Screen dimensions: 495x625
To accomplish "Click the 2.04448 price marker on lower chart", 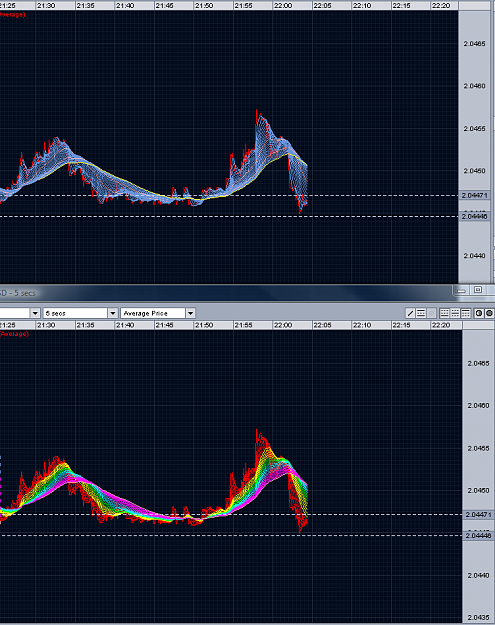I will click(x=478, y=535).
